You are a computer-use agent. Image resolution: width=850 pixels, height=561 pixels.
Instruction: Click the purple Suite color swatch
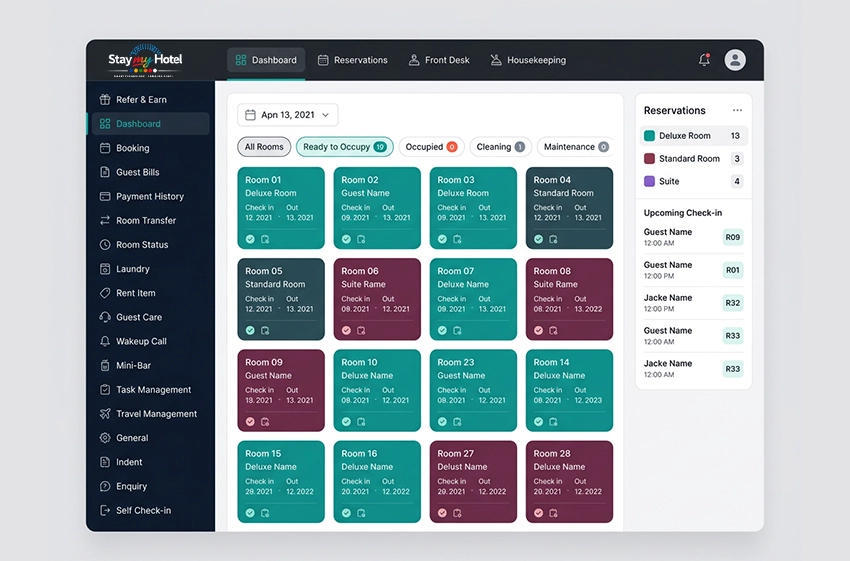[649, 181]
